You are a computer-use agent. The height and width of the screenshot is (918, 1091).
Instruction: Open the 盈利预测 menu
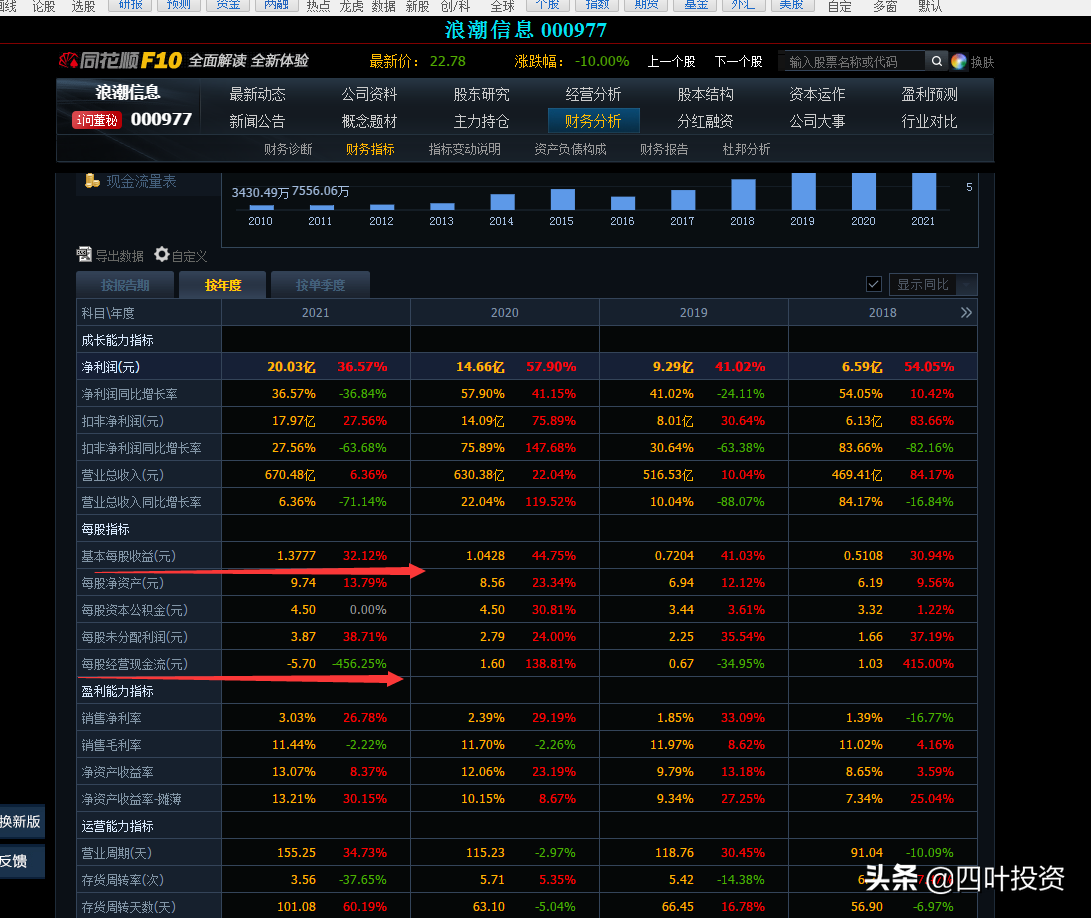click(x=930, y=94)
